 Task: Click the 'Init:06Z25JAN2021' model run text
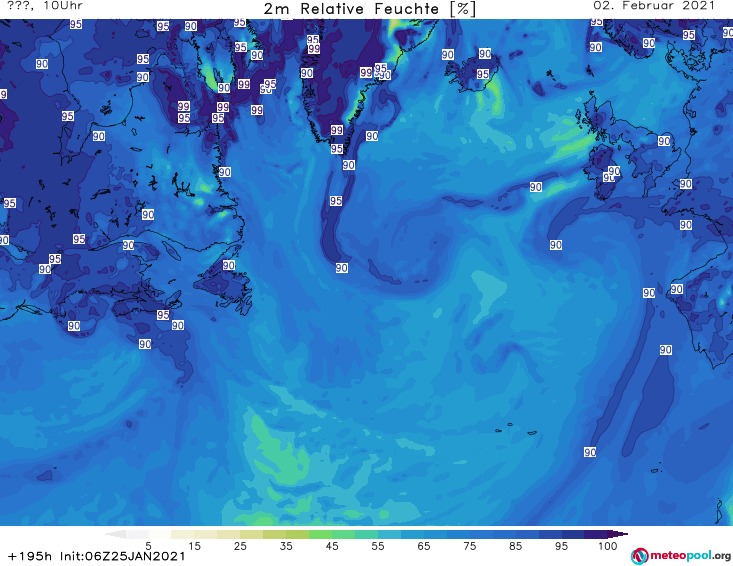click(122, 556)
